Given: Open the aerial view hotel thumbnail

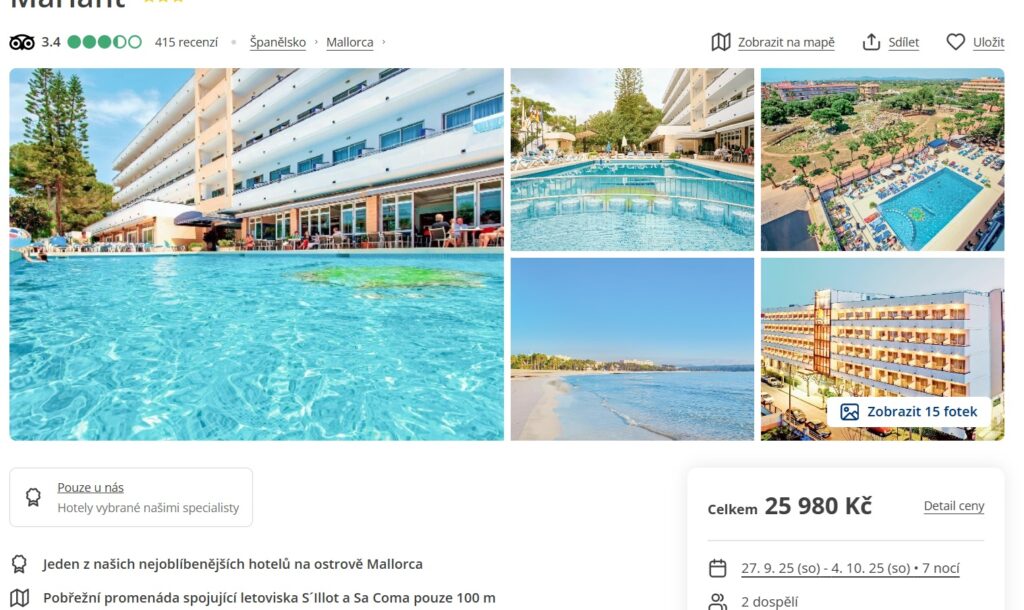Looking at the screenshot, I should tap(882, 159).
